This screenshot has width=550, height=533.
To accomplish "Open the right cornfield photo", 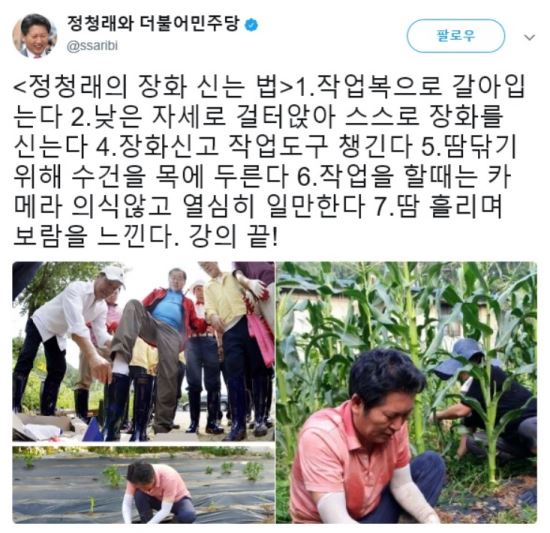I will [x=407, y=393].
